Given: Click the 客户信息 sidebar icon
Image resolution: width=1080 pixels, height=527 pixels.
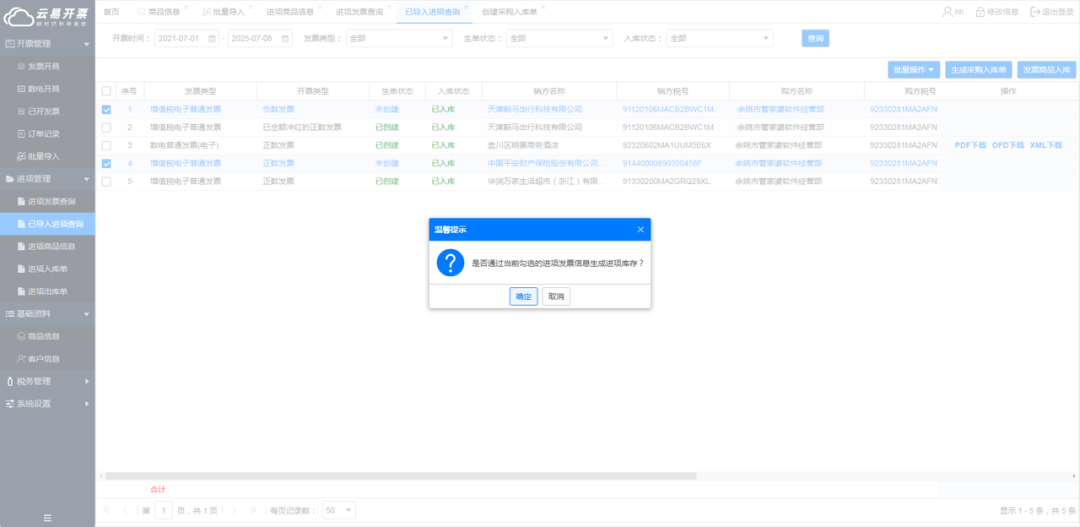Looking at the screenshot, I should point(21,359).
